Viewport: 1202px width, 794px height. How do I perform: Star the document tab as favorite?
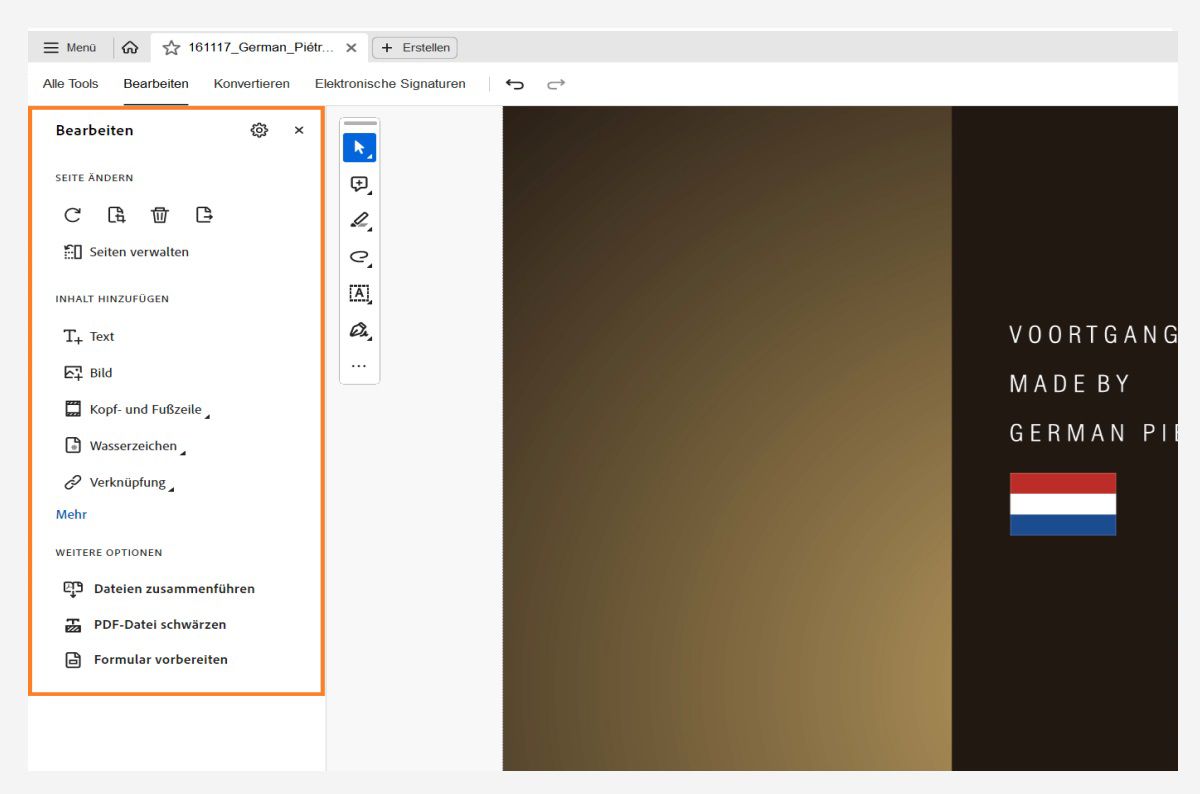(171, 47)
